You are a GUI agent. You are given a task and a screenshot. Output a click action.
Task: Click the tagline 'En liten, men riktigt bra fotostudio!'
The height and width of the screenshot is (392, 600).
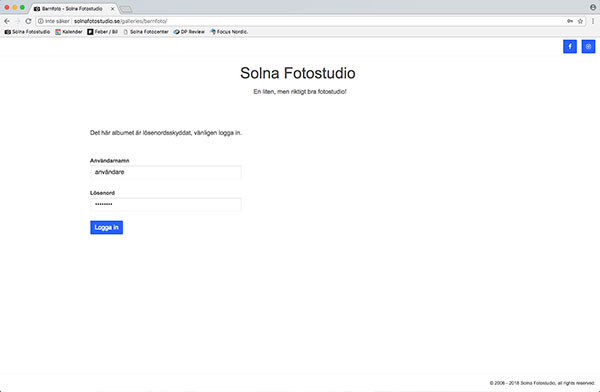pos(300,91)
